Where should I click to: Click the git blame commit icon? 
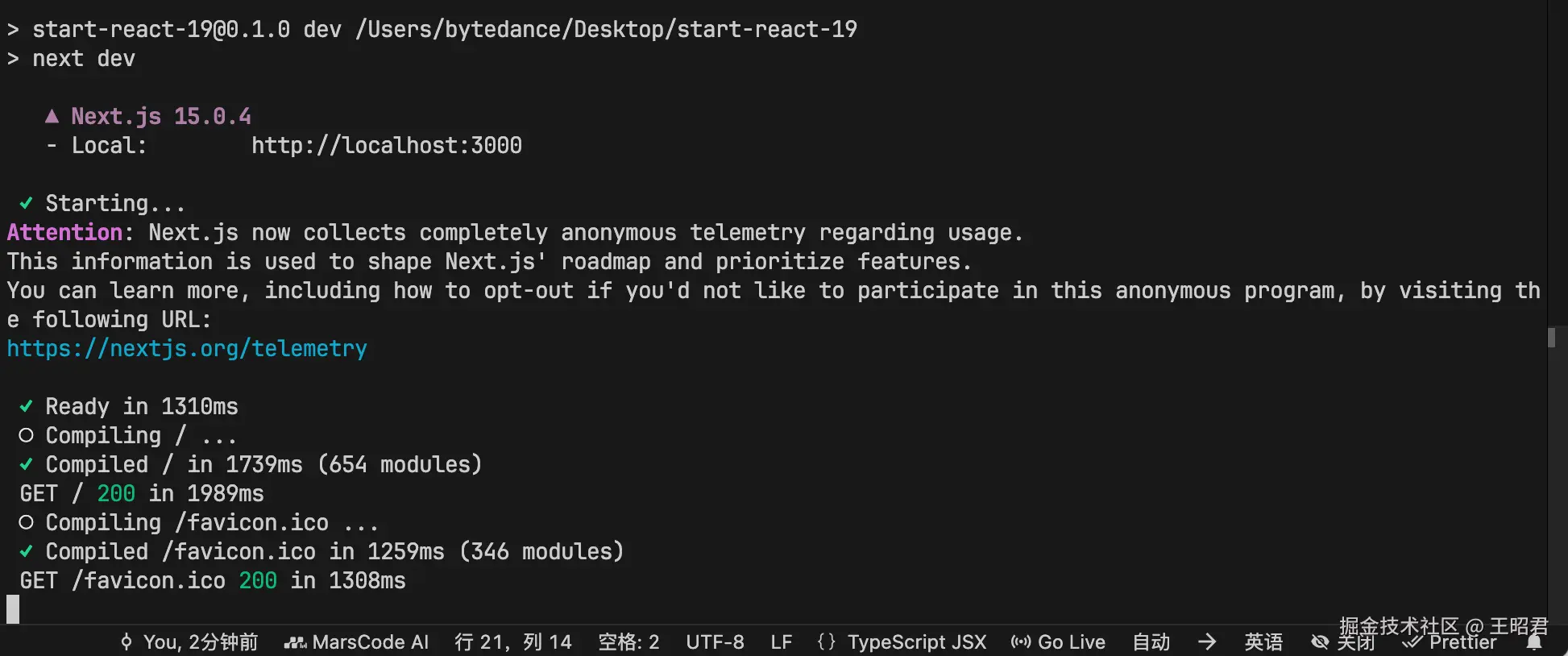[127, 642]
